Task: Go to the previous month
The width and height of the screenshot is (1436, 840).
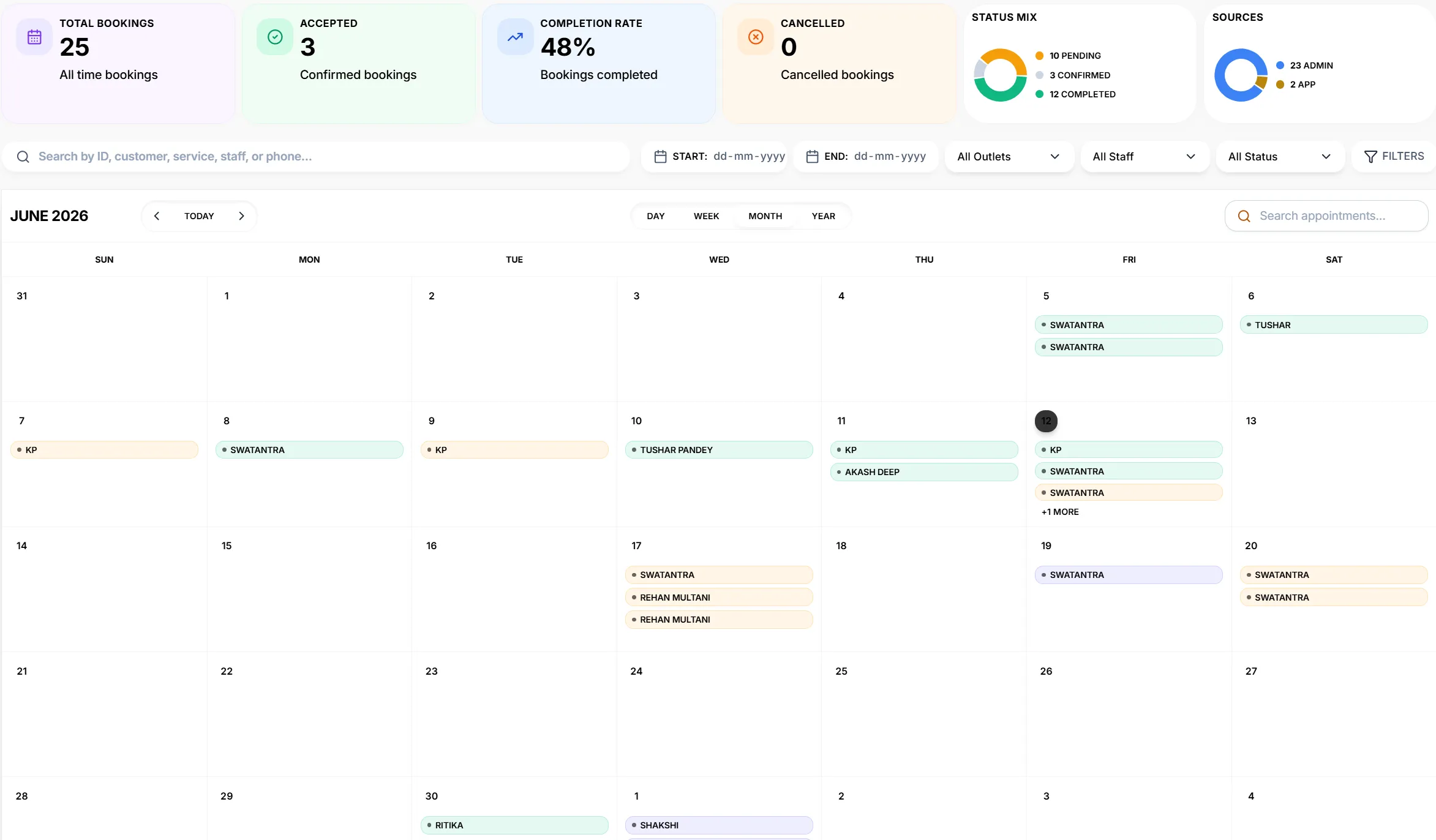Action: tap(157, 216)
